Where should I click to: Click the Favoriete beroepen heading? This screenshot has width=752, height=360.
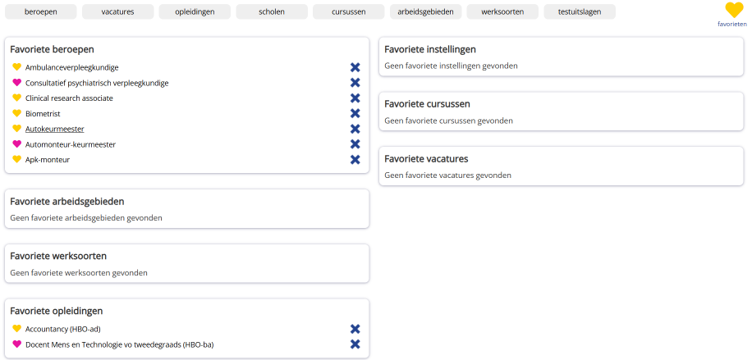tap(52, 49)
